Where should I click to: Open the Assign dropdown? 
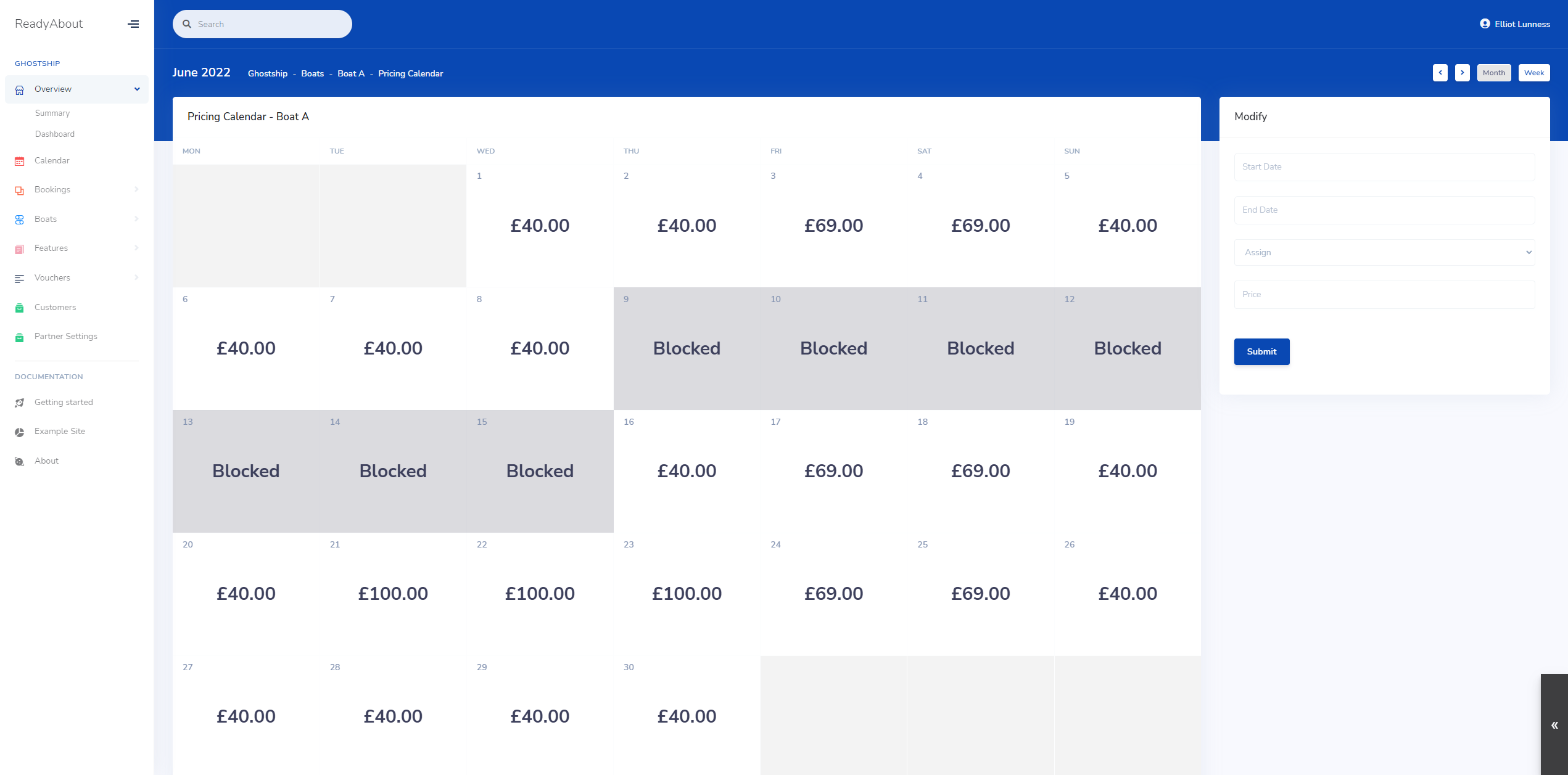1385,253
